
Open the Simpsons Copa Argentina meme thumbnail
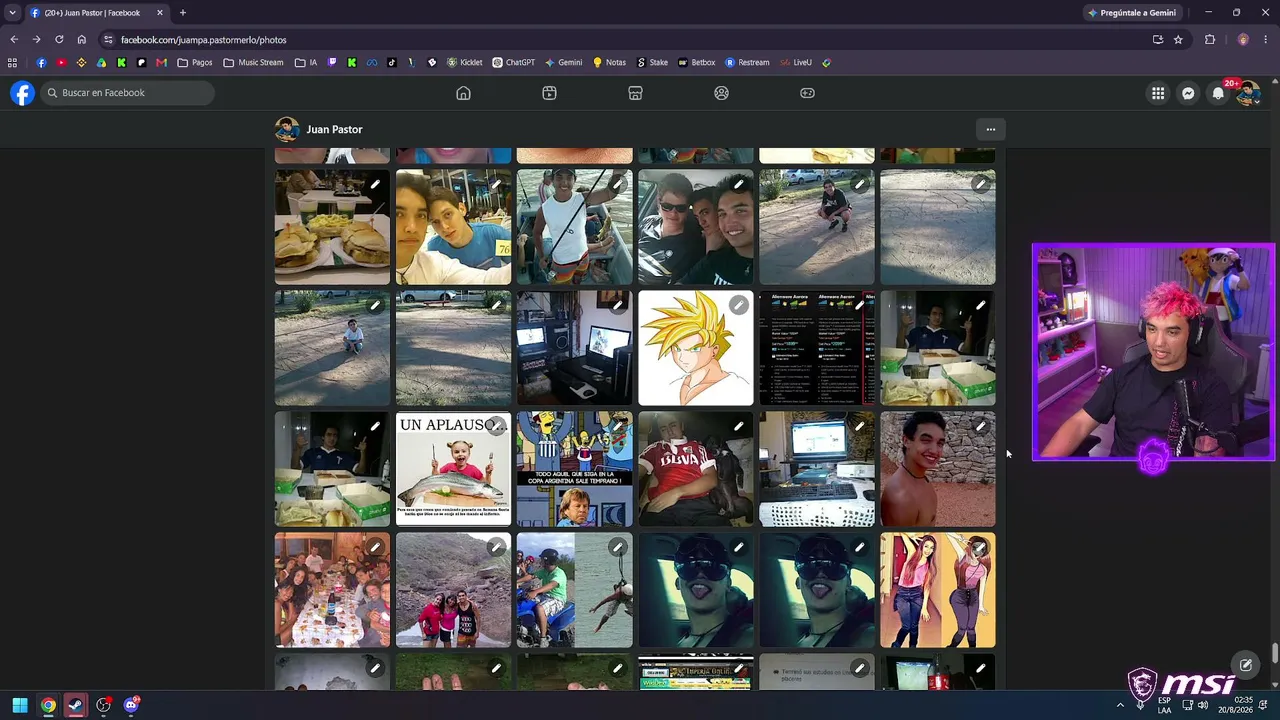(574, 469)
